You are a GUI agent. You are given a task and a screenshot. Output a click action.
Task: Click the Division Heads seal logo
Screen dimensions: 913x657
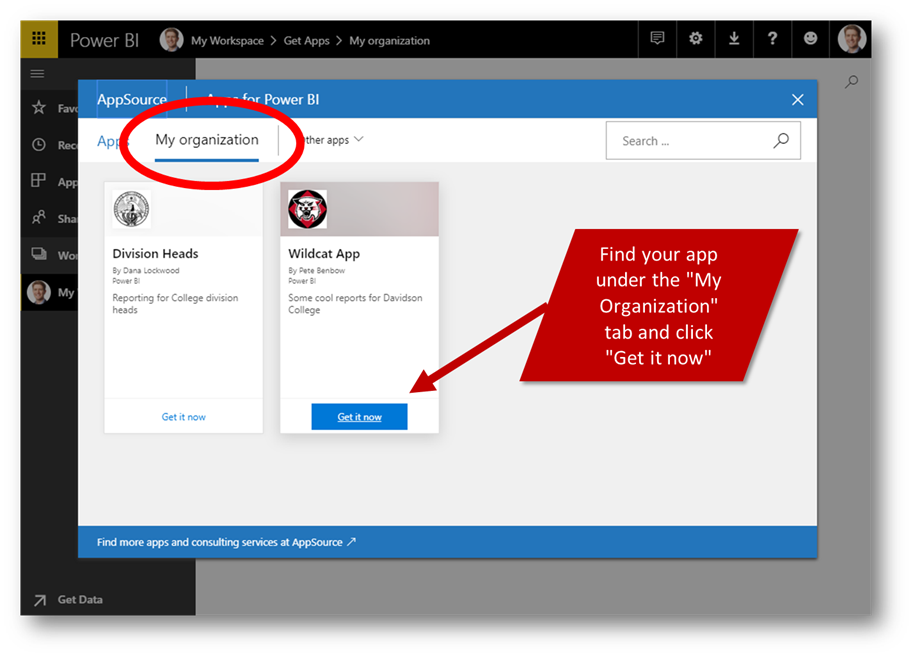[132, 209]
